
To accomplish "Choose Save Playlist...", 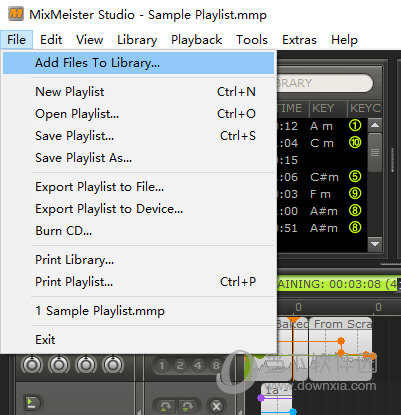I will 138,136.
